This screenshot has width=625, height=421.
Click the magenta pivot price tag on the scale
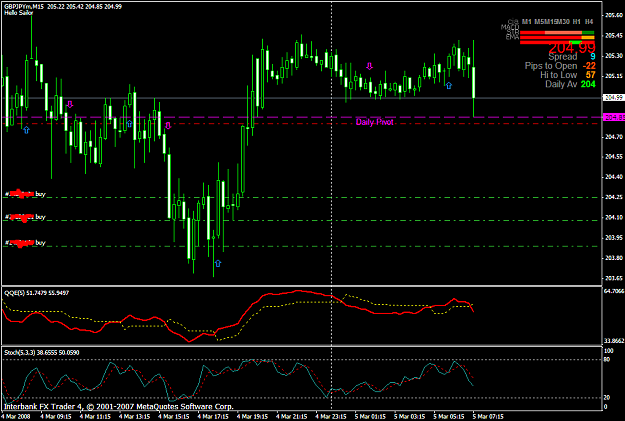pos(614,117)
